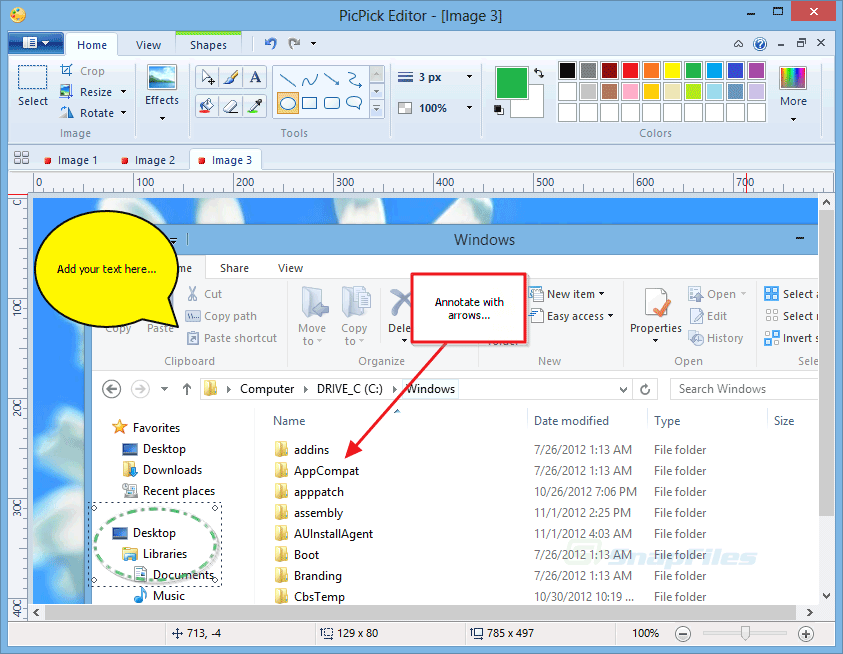Open the Image 1 document tab

[x=71, y=160]
